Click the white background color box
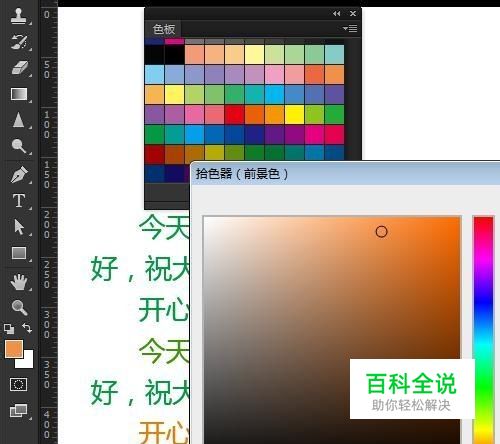Image resolution: width=500 pixels, height=444 pixels. coord(28,363)
